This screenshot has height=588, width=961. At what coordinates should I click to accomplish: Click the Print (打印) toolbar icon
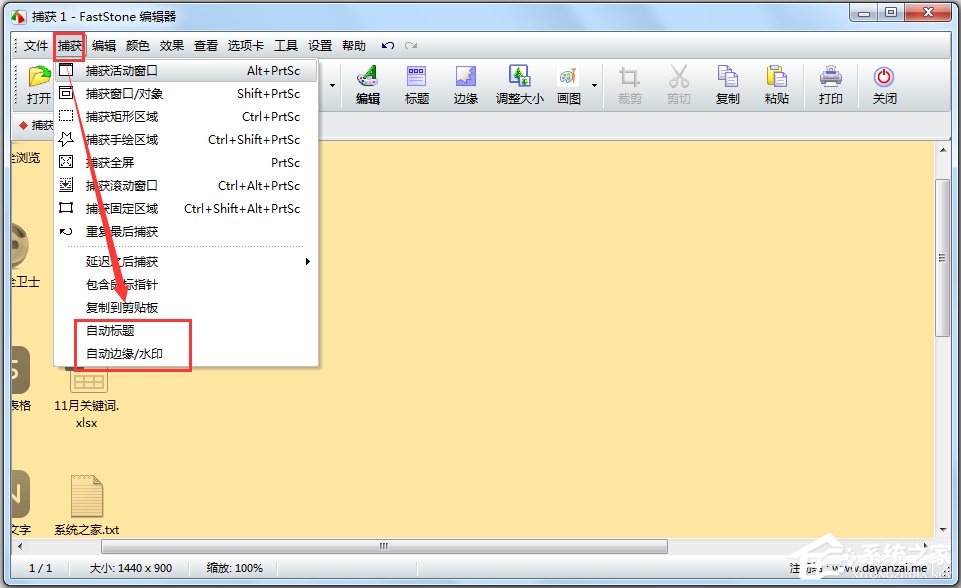(x=831, y=84)
